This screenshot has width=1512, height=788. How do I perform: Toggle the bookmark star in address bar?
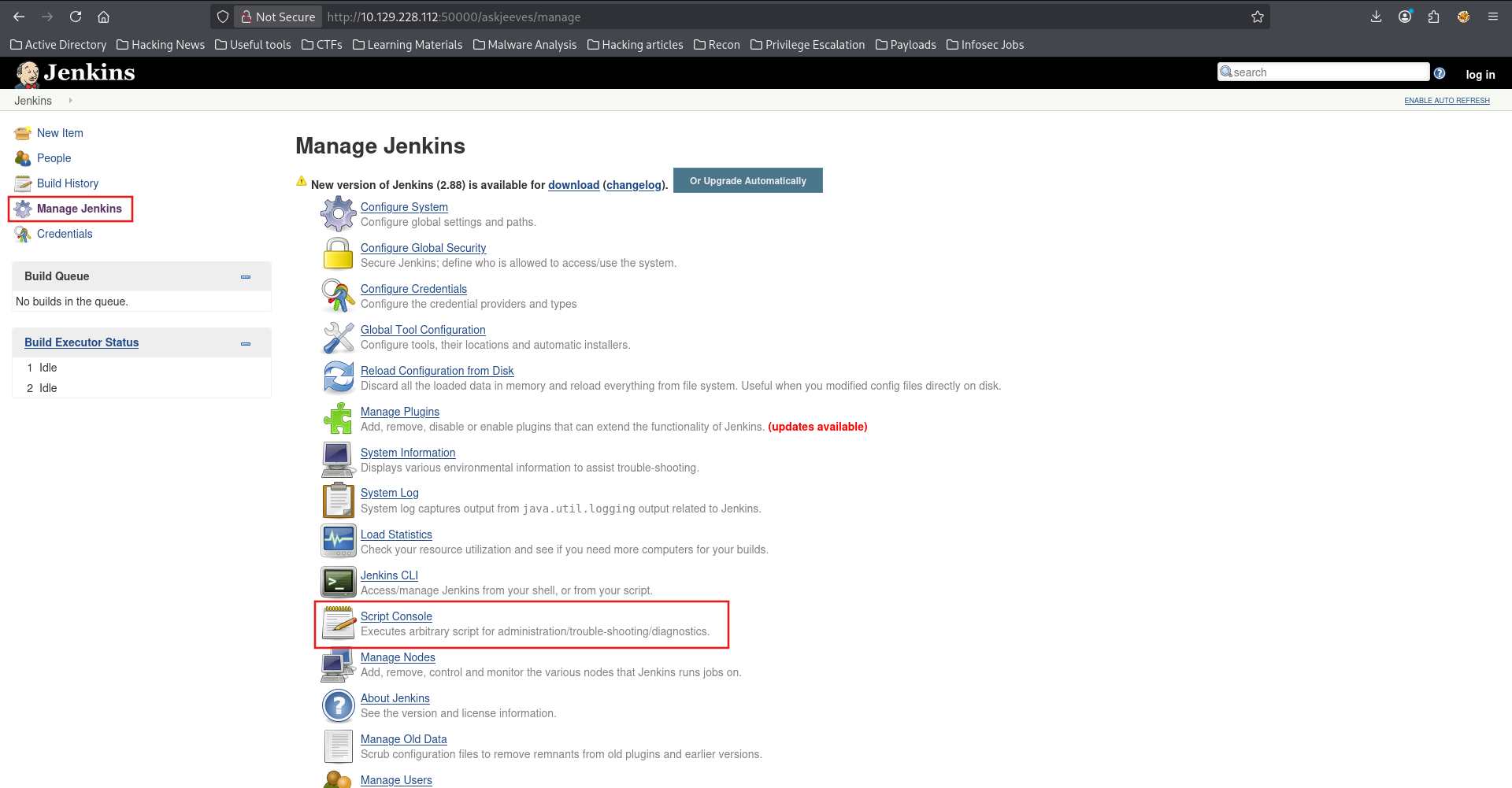(1258, 16)
